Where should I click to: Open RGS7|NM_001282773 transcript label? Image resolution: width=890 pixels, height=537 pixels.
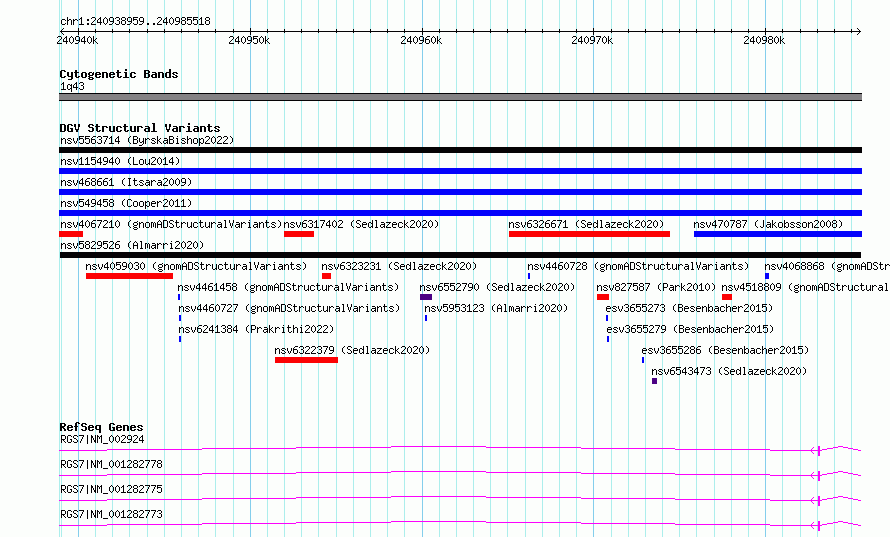coord(111,514)
